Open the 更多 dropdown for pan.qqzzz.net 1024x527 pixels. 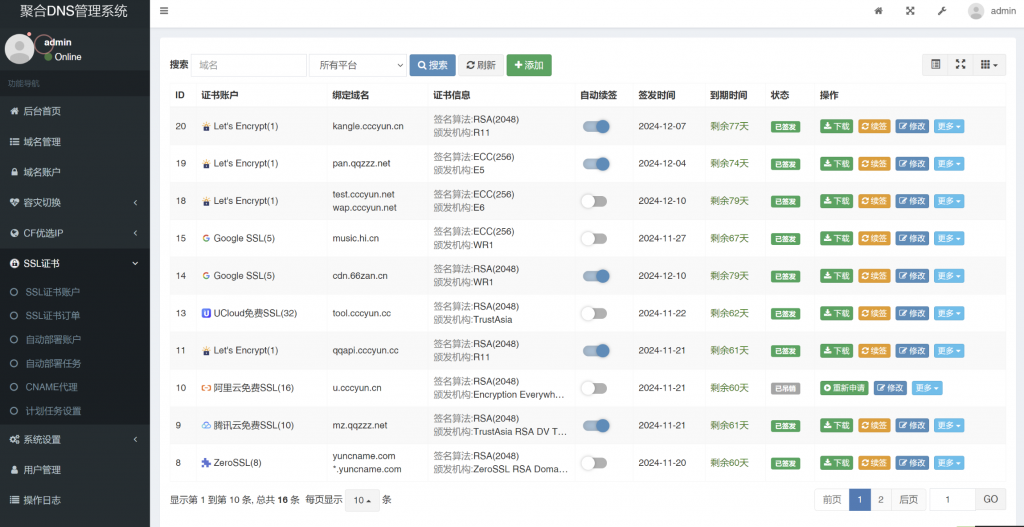[949, 163]
